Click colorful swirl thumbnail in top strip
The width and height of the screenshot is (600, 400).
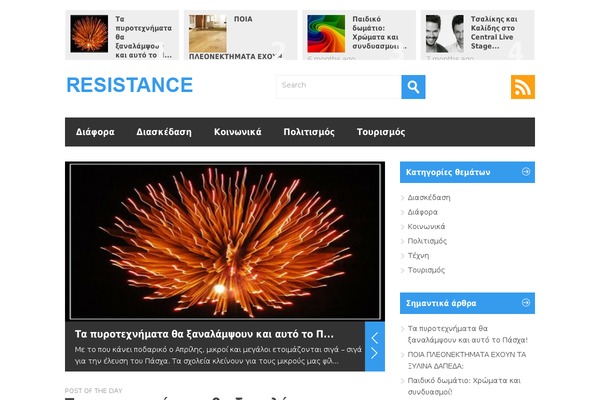326,34
